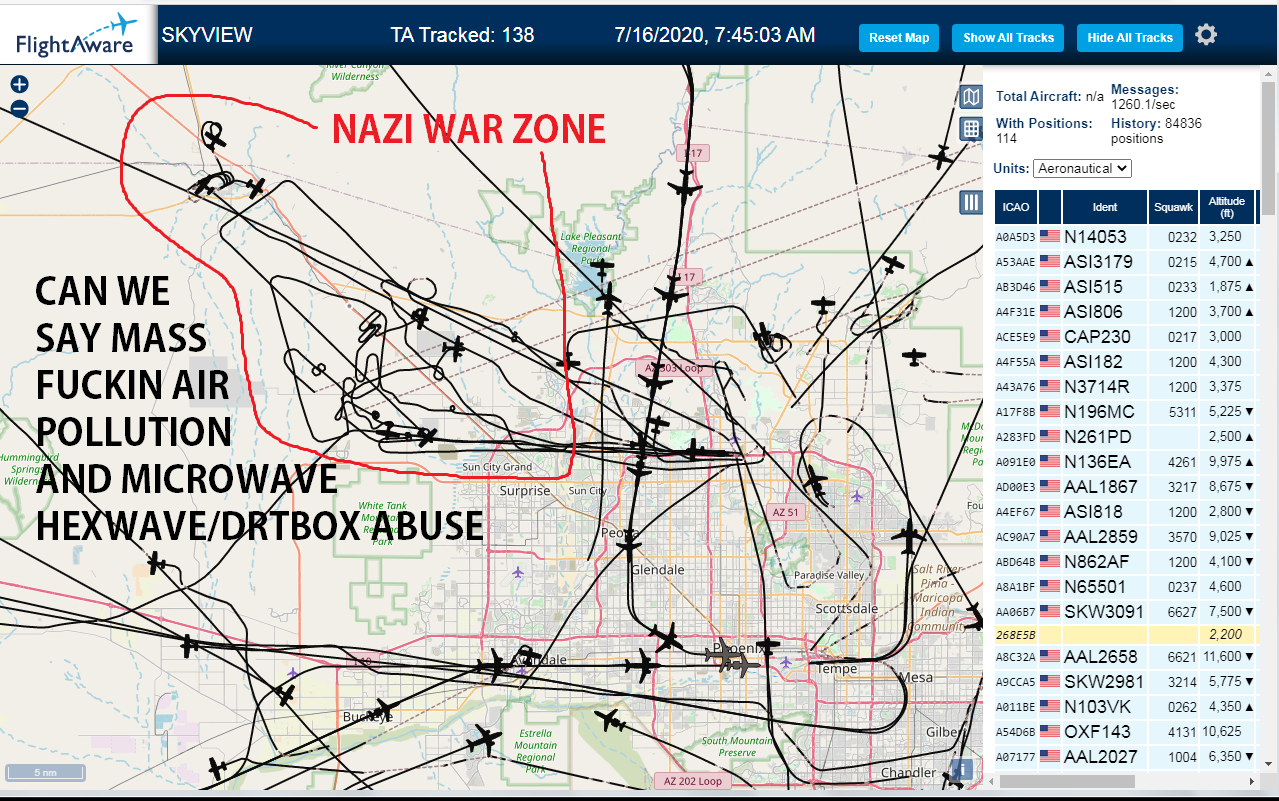
Task: Select the SKW3091 ident cell
Action: (x=1103, y=612)
